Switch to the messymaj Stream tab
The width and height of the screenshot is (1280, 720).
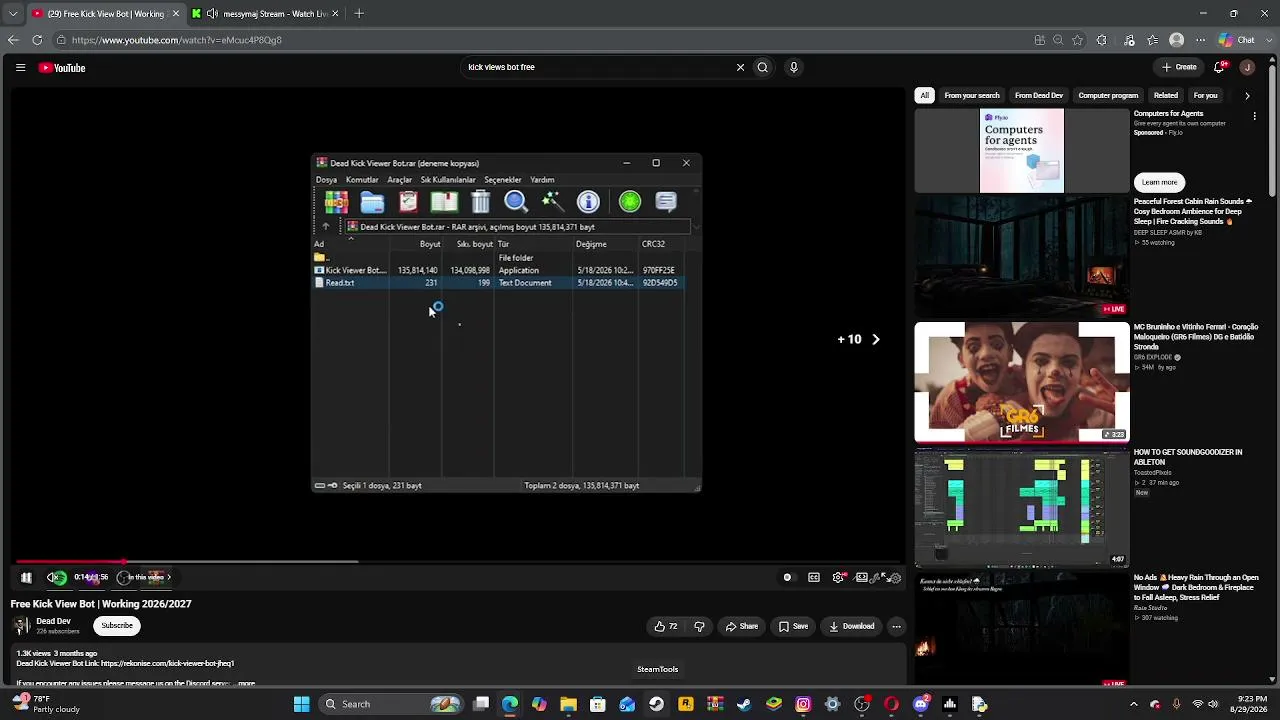266,14
